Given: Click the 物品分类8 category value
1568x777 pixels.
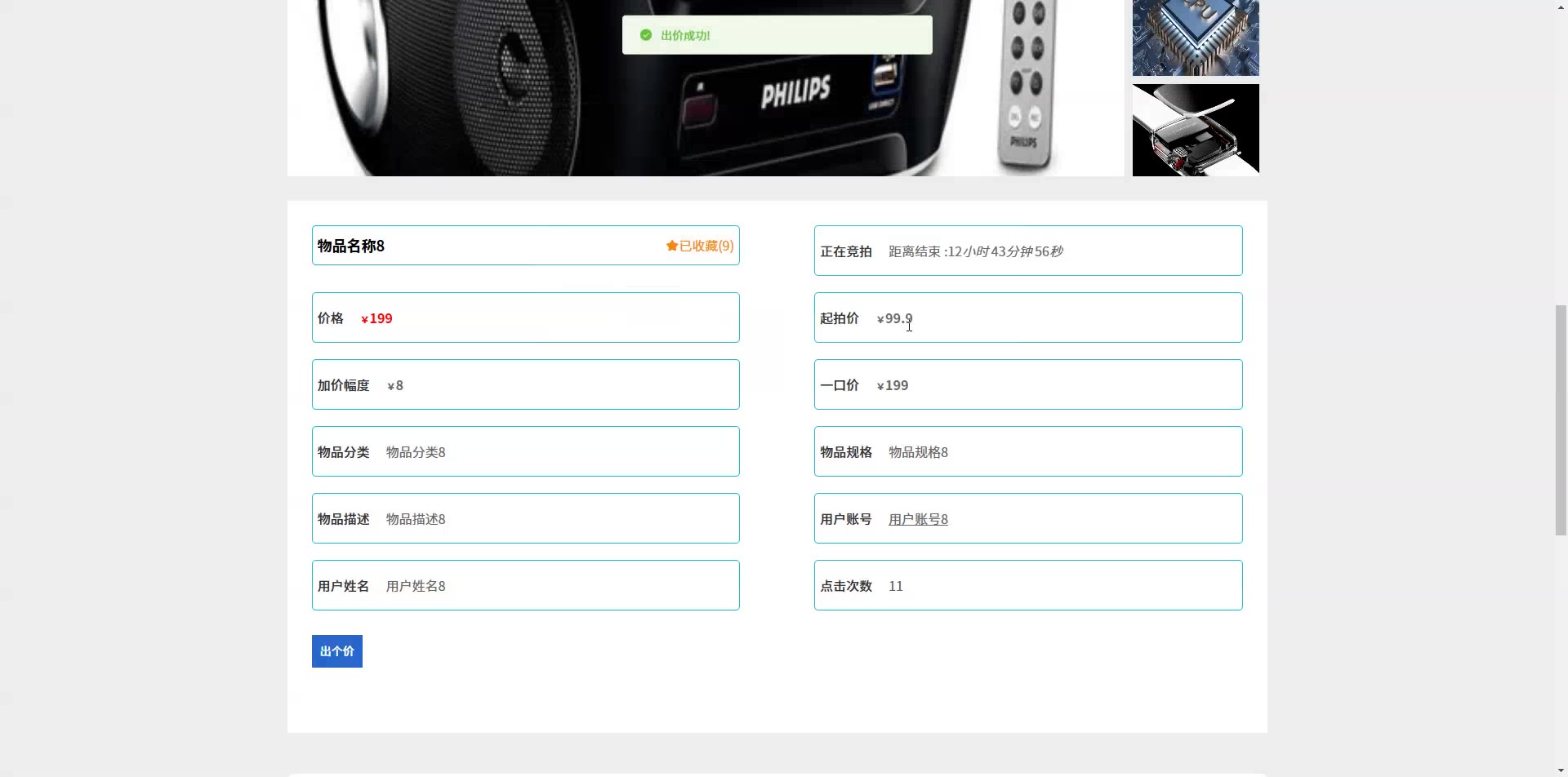Looking at the screenshot, I should pyautogui.click(x=416, y=452).
